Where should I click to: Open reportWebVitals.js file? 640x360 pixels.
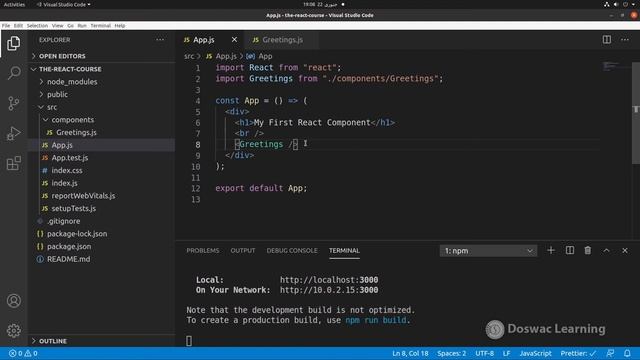click(83, 196)
